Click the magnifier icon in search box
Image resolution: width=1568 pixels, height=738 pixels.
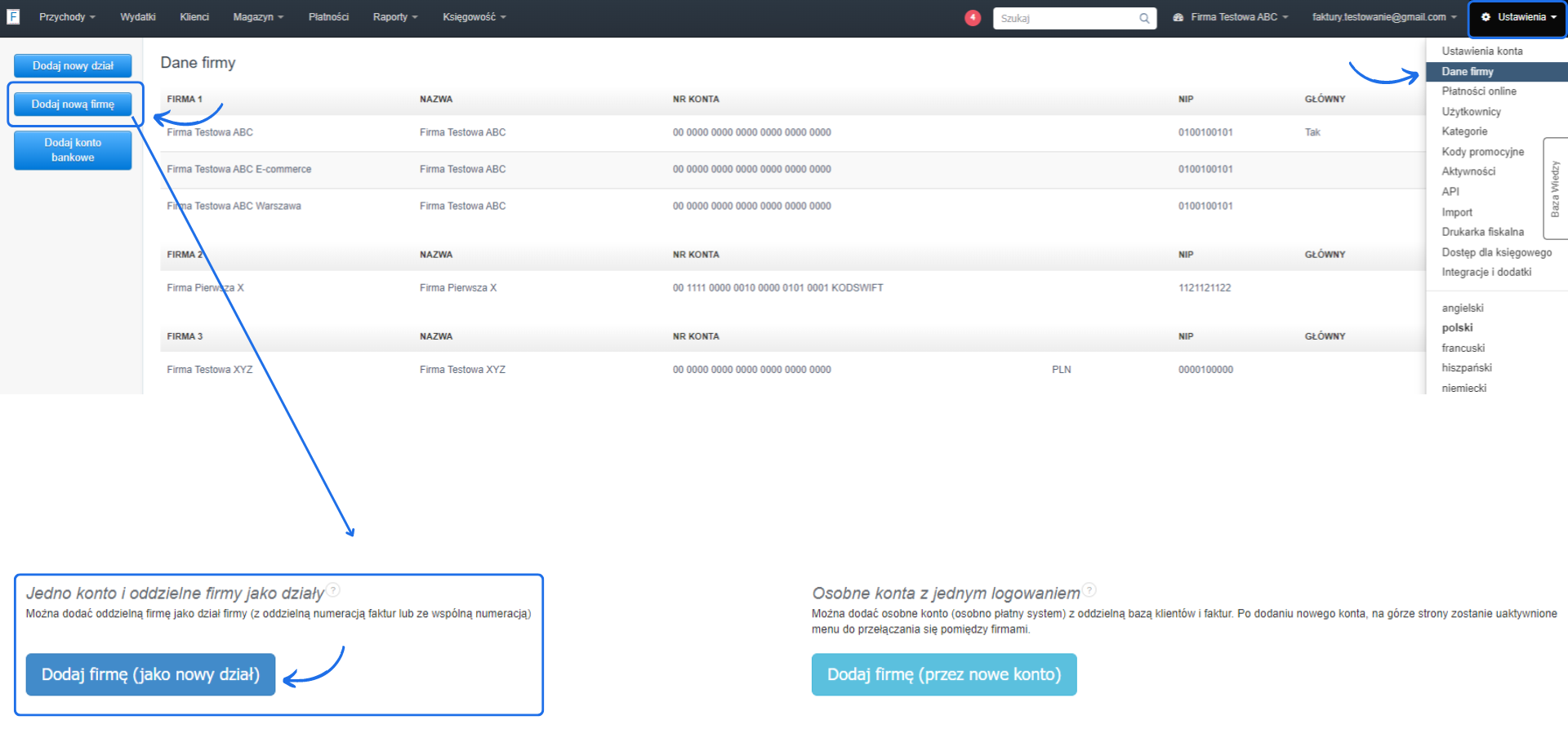[x=1144, y=18]
